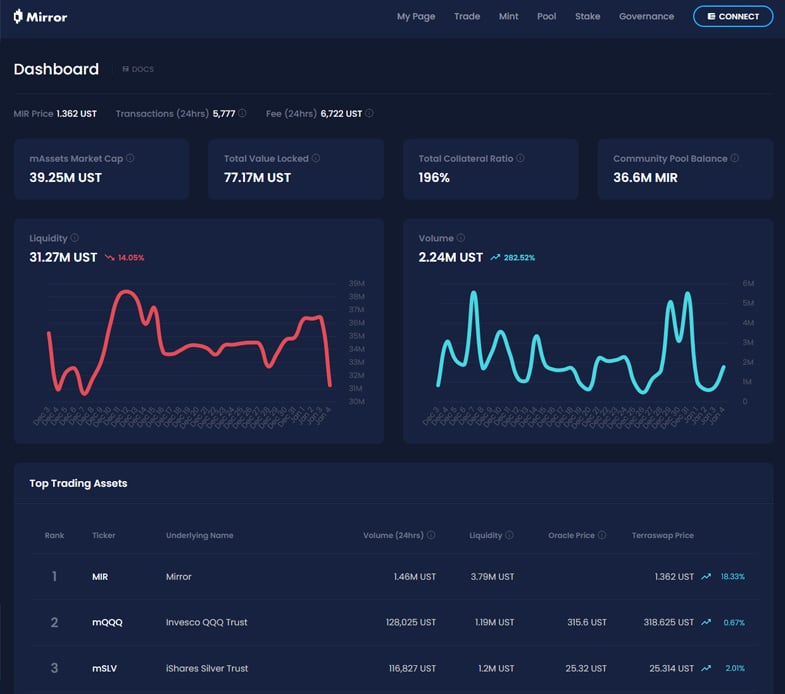Click the Invesco QQQ Trust name
Viewport: 785px width, 694px height.
pyautogui.click(x=206, y=622)
